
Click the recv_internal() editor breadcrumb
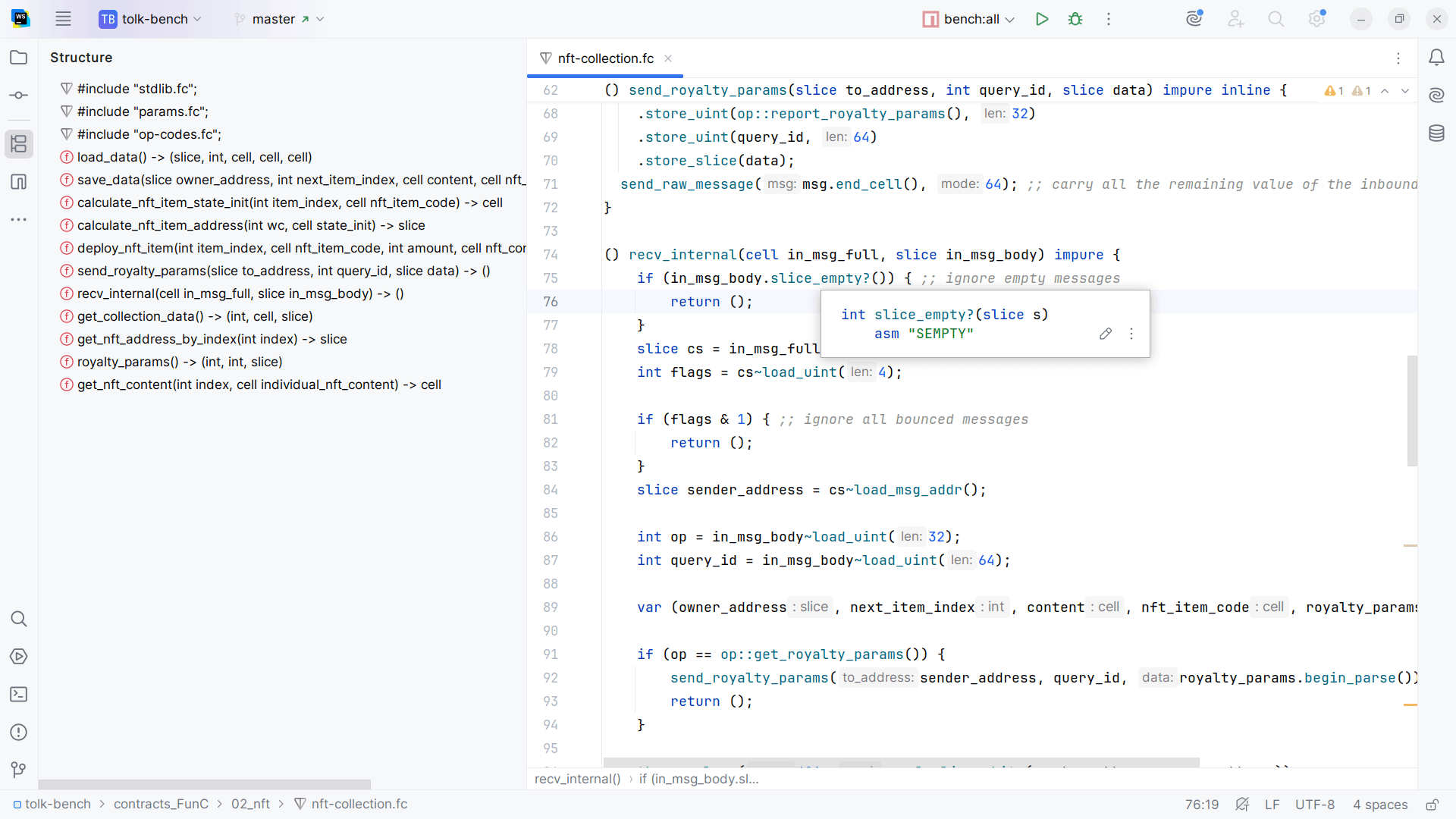tap(577, 779)
